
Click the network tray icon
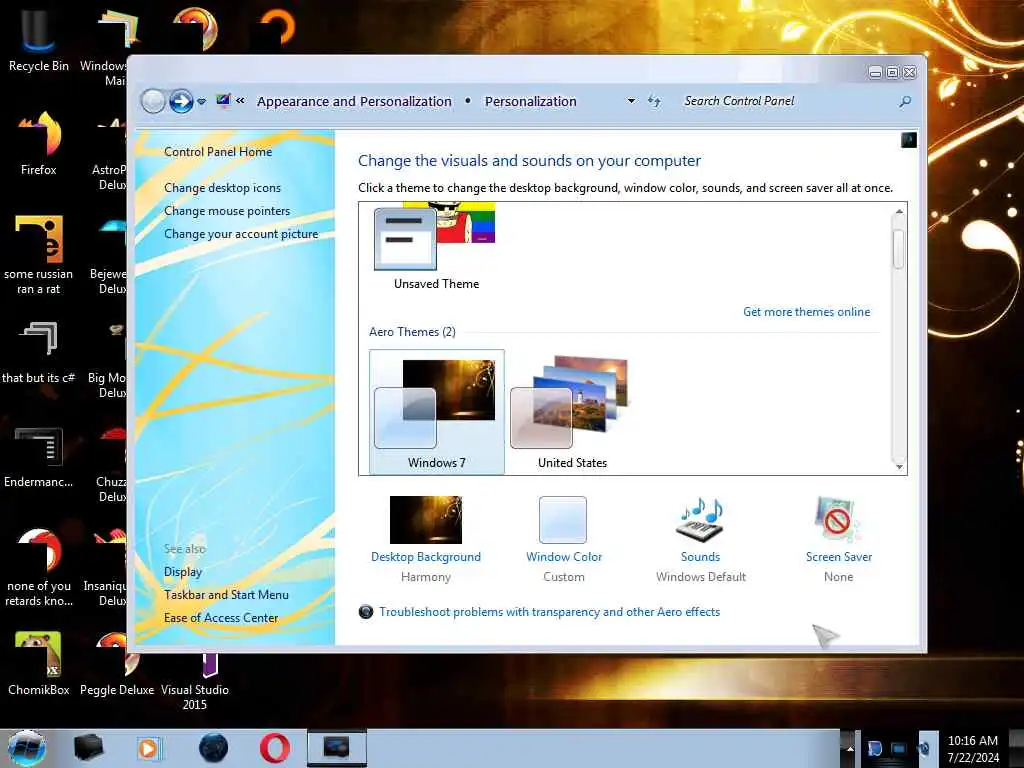899,748
